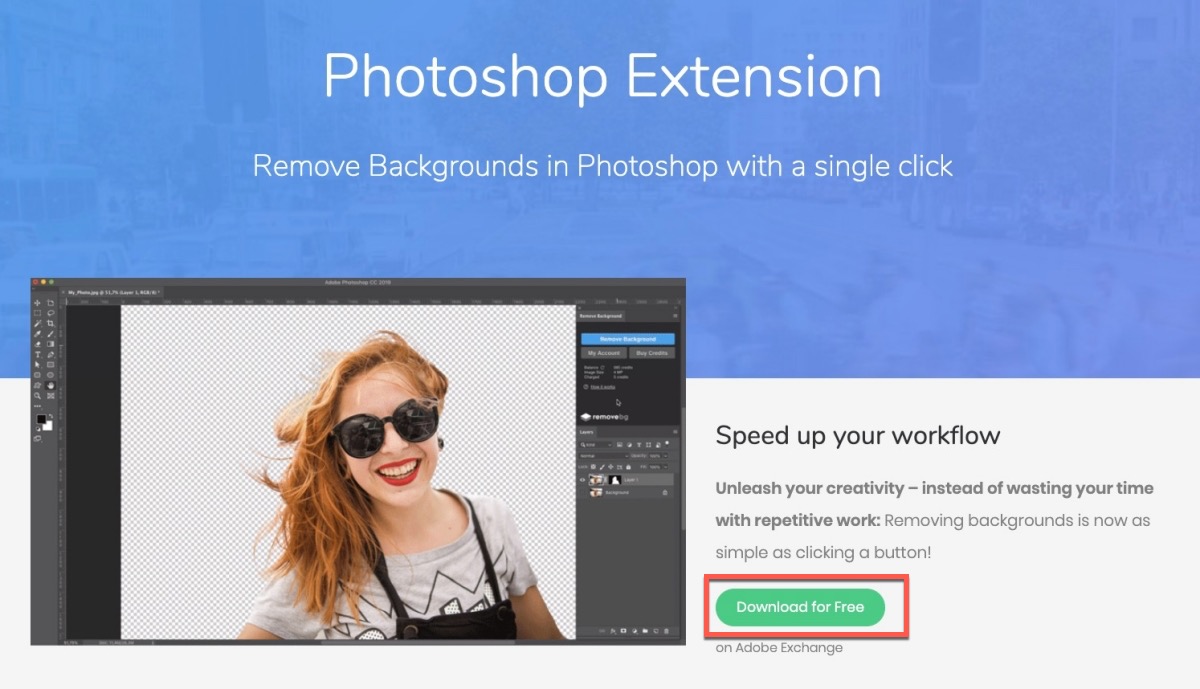Screen dimensions: 1200x689
Task: Click the new adjustment layer icon
Action: point(634,631)
